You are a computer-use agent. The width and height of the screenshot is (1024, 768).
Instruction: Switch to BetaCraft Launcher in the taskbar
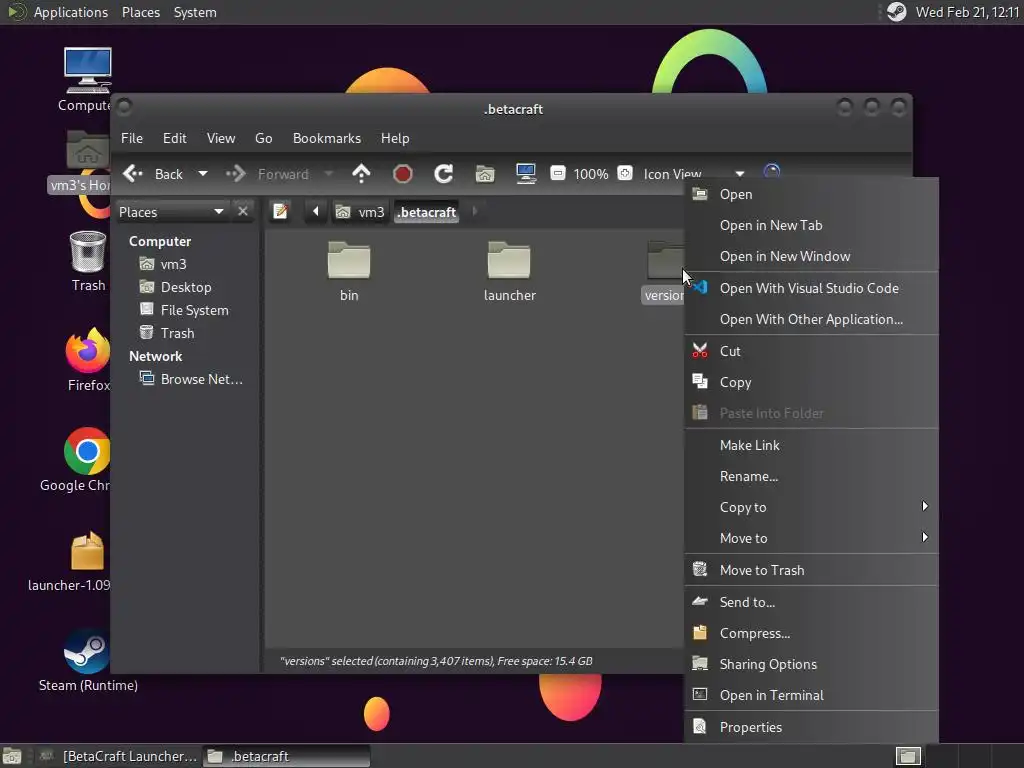pos(116,756)
